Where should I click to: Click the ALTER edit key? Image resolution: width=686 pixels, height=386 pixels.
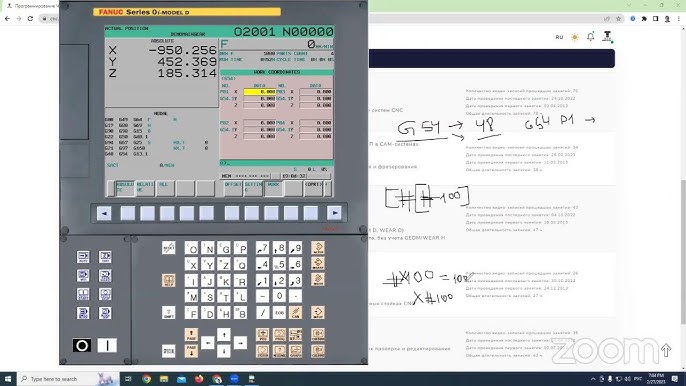point(318,248)
